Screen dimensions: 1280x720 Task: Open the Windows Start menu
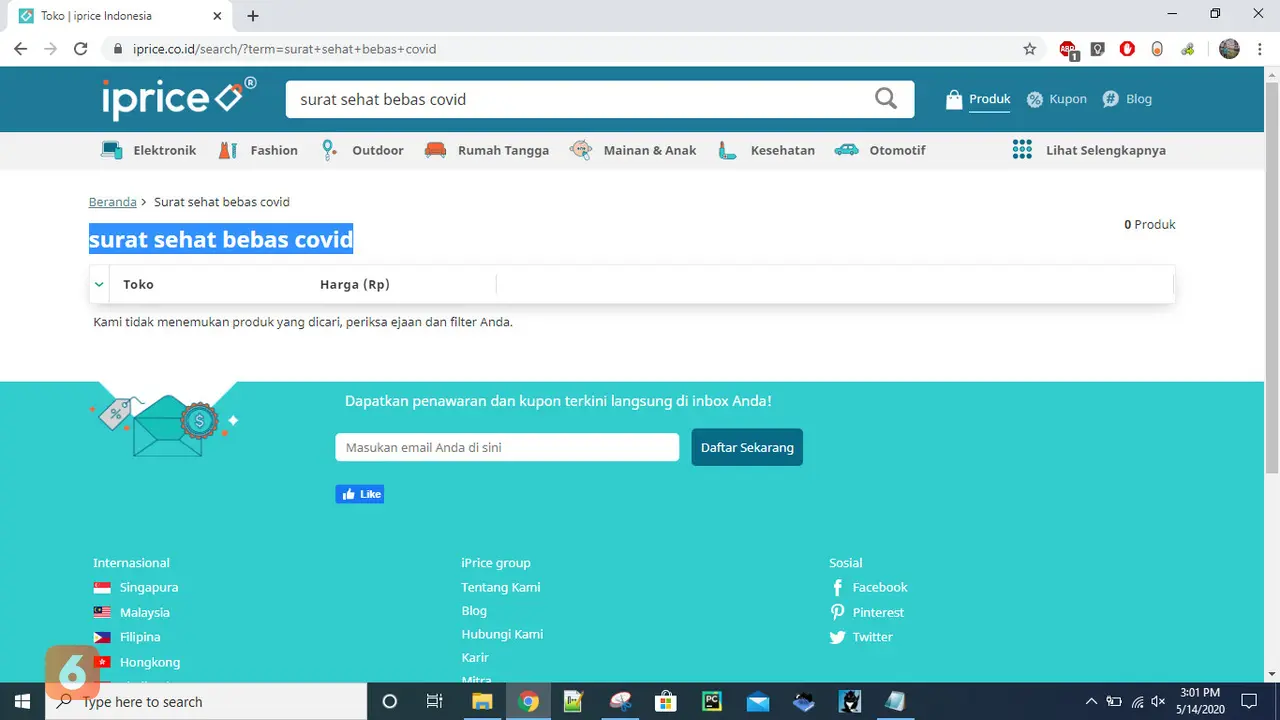tap(22, 701)
